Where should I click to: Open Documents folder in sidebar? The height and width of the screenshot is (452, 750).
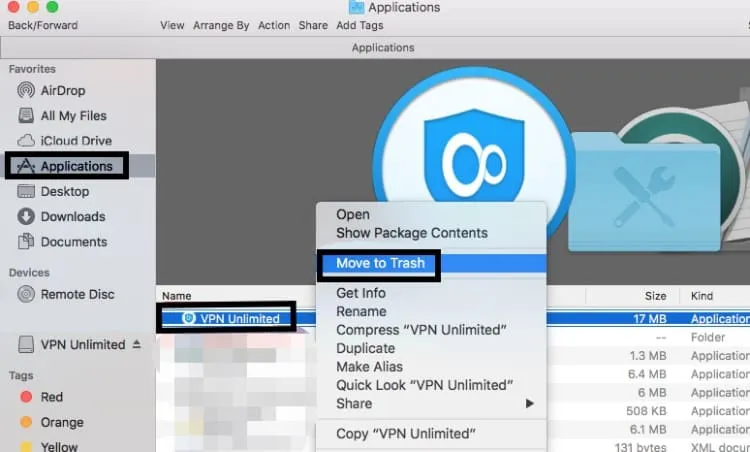[x=62, y=242]
